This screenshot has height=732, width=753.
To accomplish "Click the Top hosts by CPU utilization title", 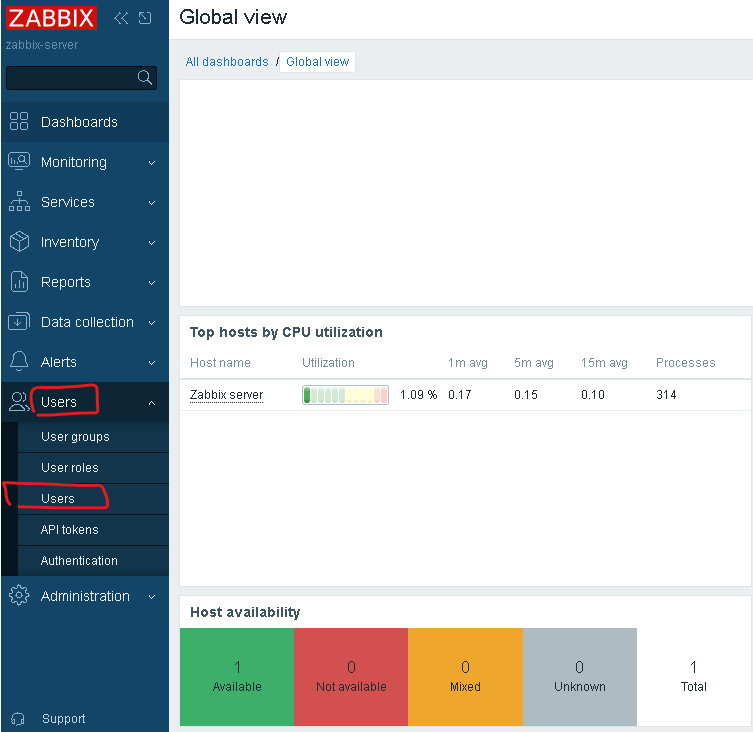I will (286, 332).
